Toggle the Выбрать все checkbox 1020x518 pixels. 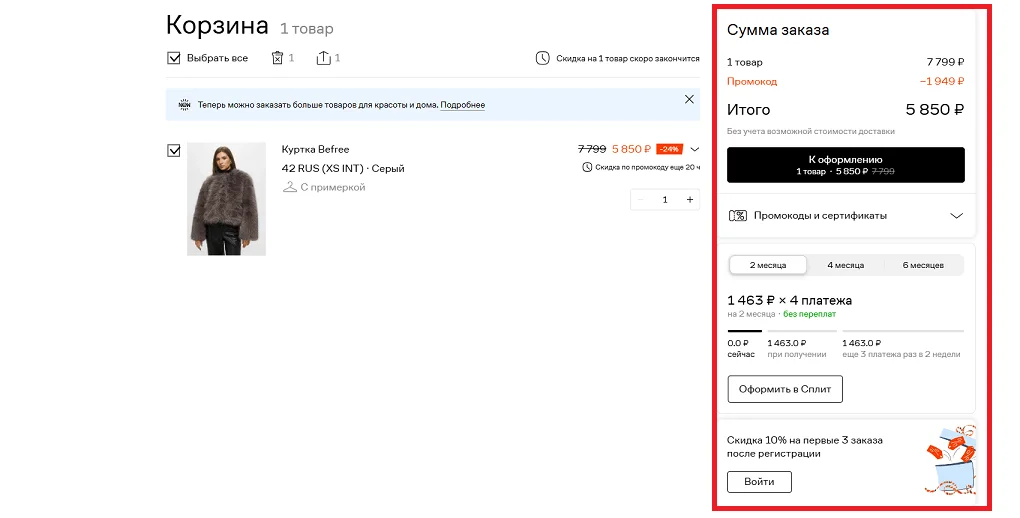tap(174, 58)
